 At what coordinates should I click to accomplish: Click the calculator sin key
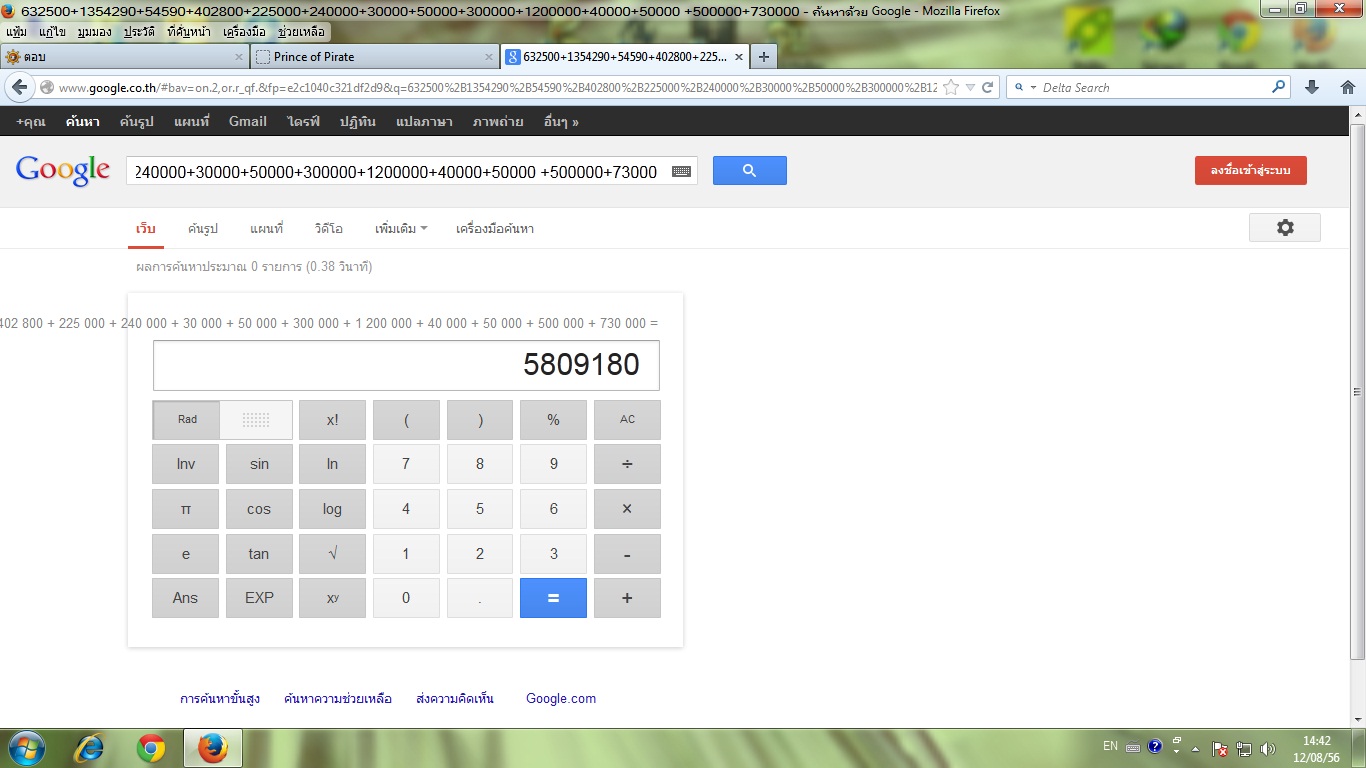(259, 464)
